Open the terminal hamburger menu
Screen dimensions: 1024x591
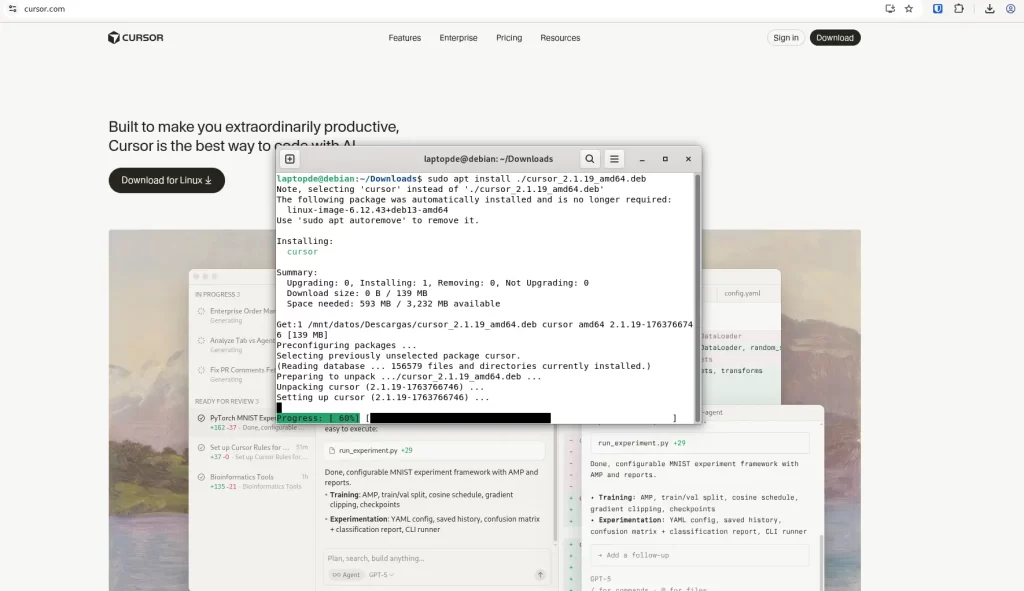615,159
